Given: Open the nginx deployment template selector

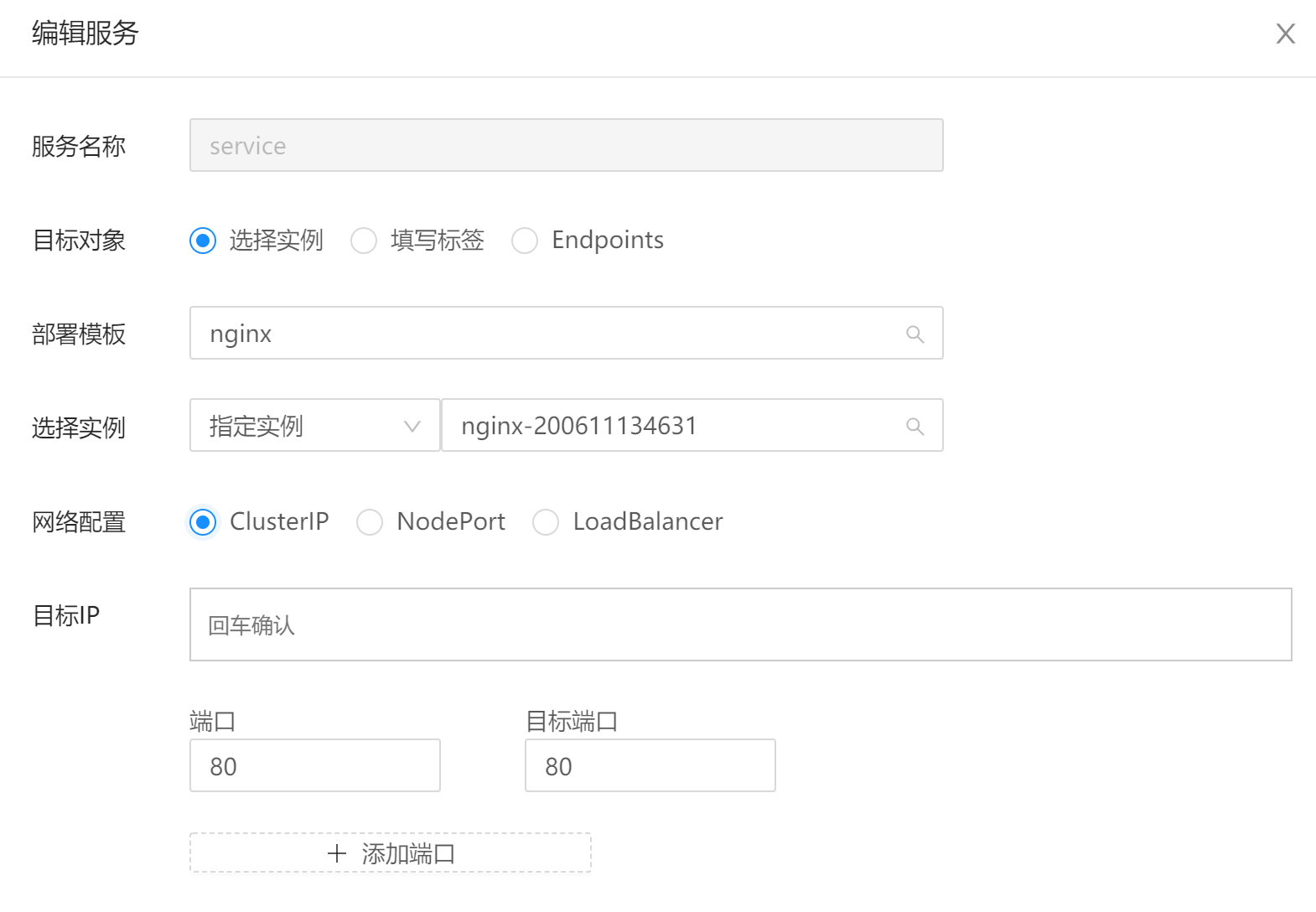Looking at the screenshot, I should pos(545,334).
